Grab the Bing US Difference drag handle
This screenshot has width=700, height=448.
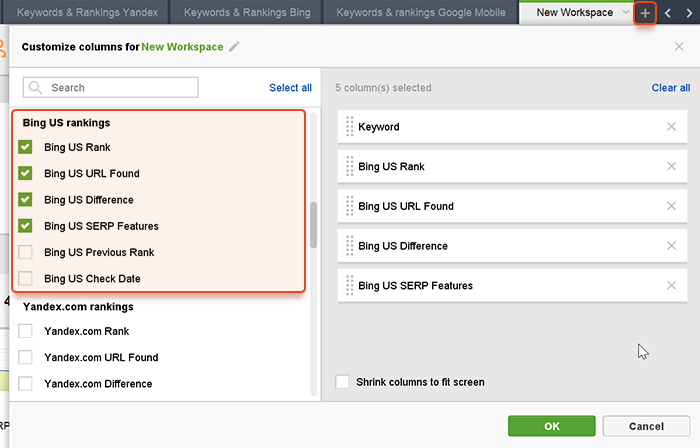click(350, 246)
